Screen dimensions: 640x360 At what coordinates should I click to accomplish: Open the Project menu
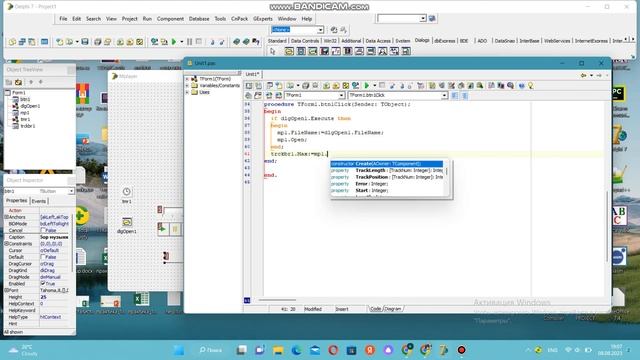[130, 19]
